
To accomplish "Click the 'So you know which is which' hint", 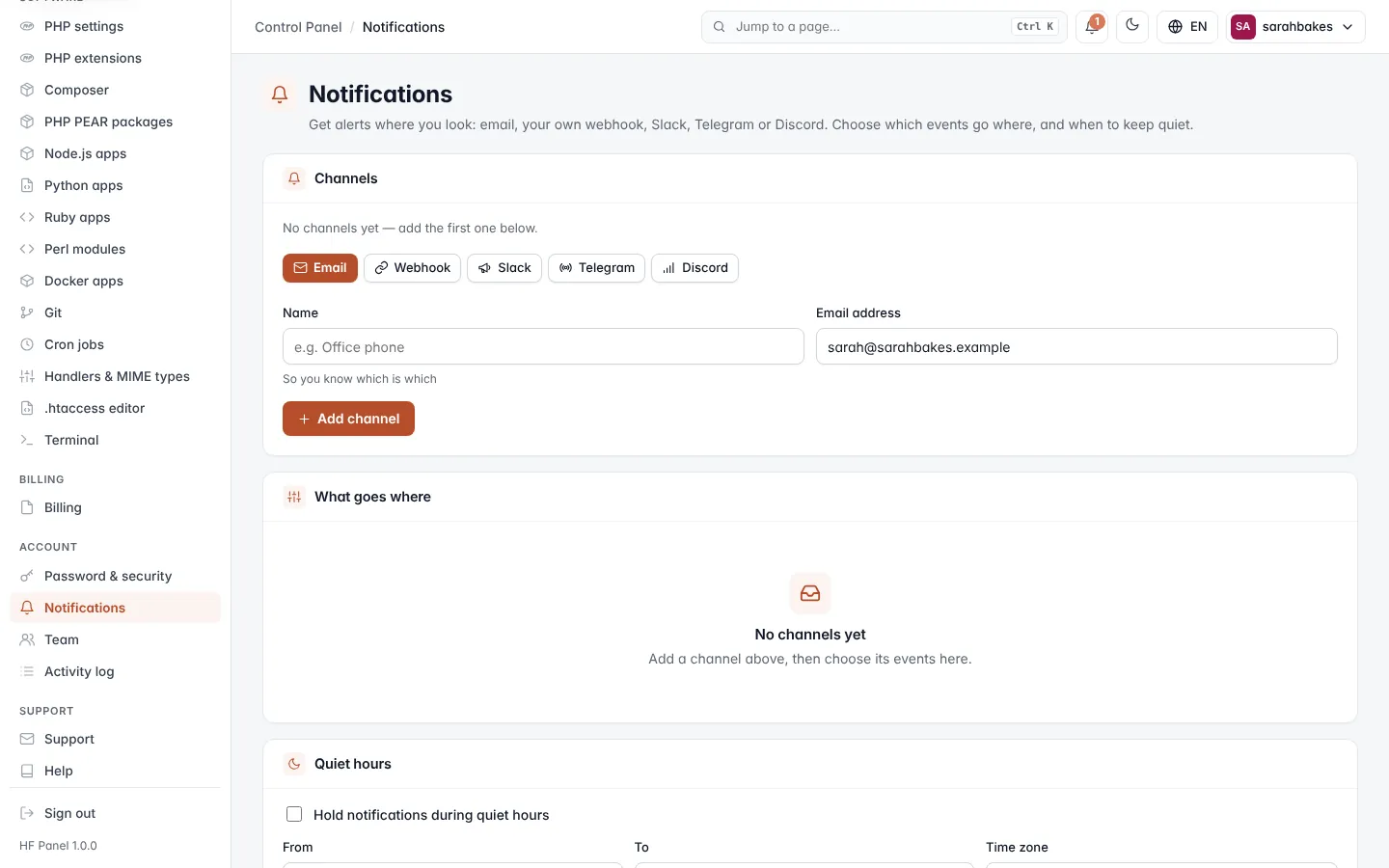I will tap(360, 379).
